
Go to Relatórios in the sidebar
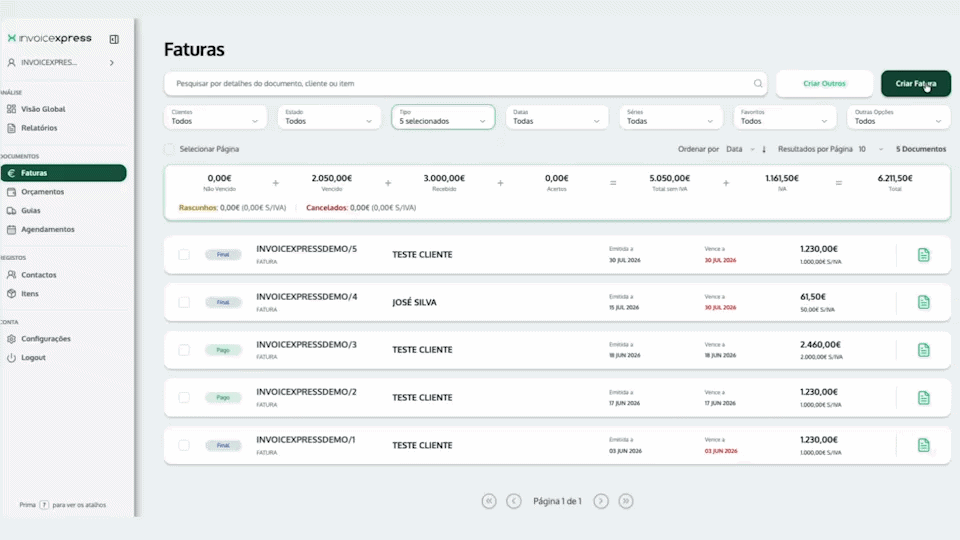39,128
